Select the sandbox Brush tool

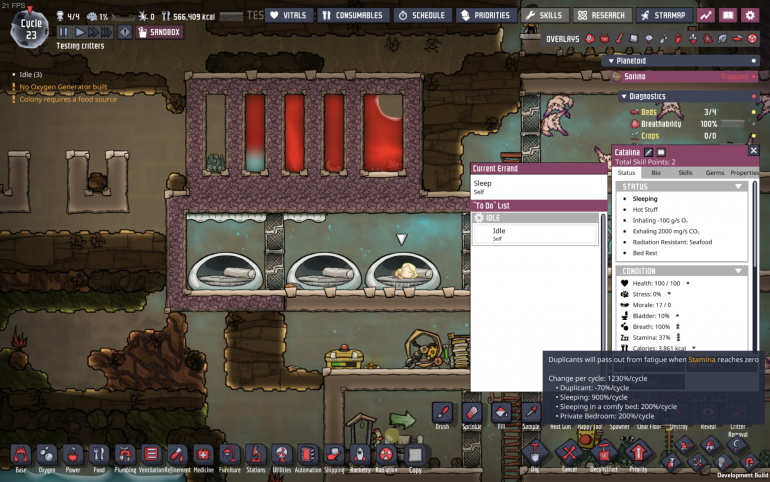(x=442, y=413)
